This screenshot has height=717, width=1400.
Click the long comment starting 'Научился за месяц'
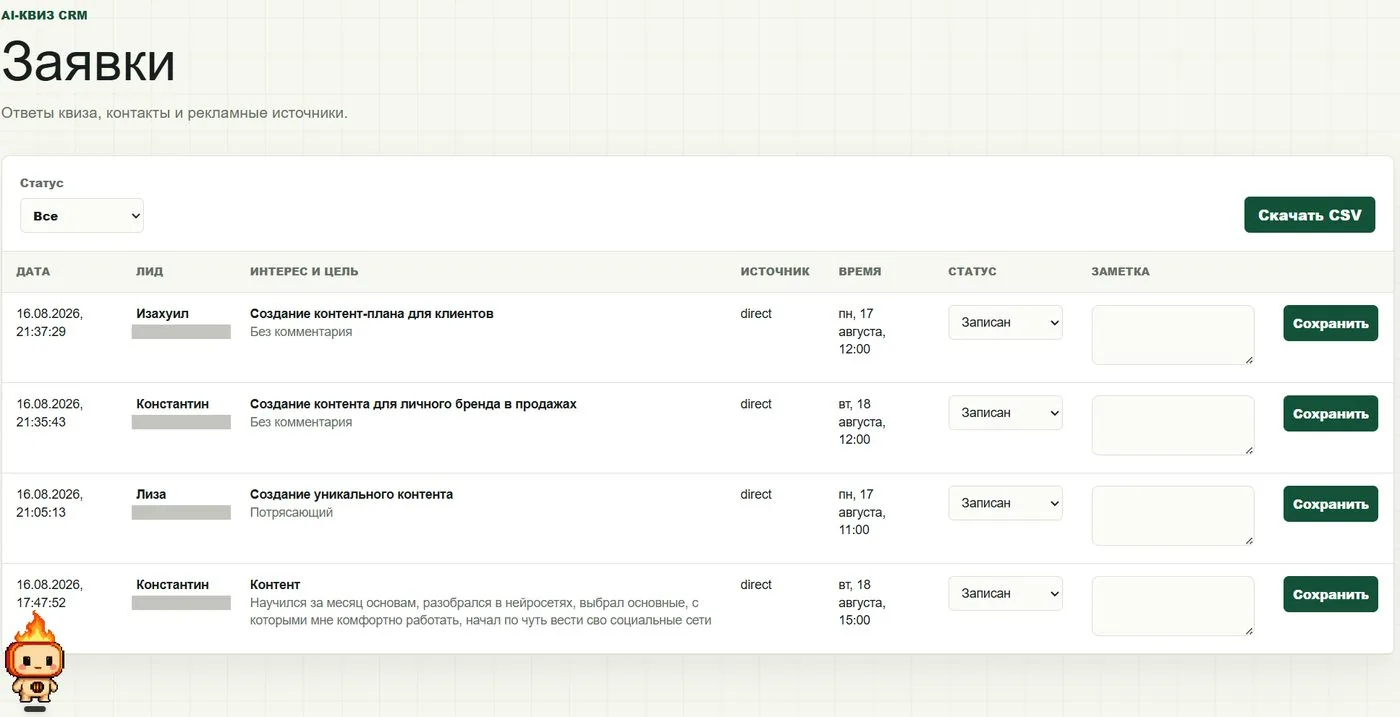481,611
